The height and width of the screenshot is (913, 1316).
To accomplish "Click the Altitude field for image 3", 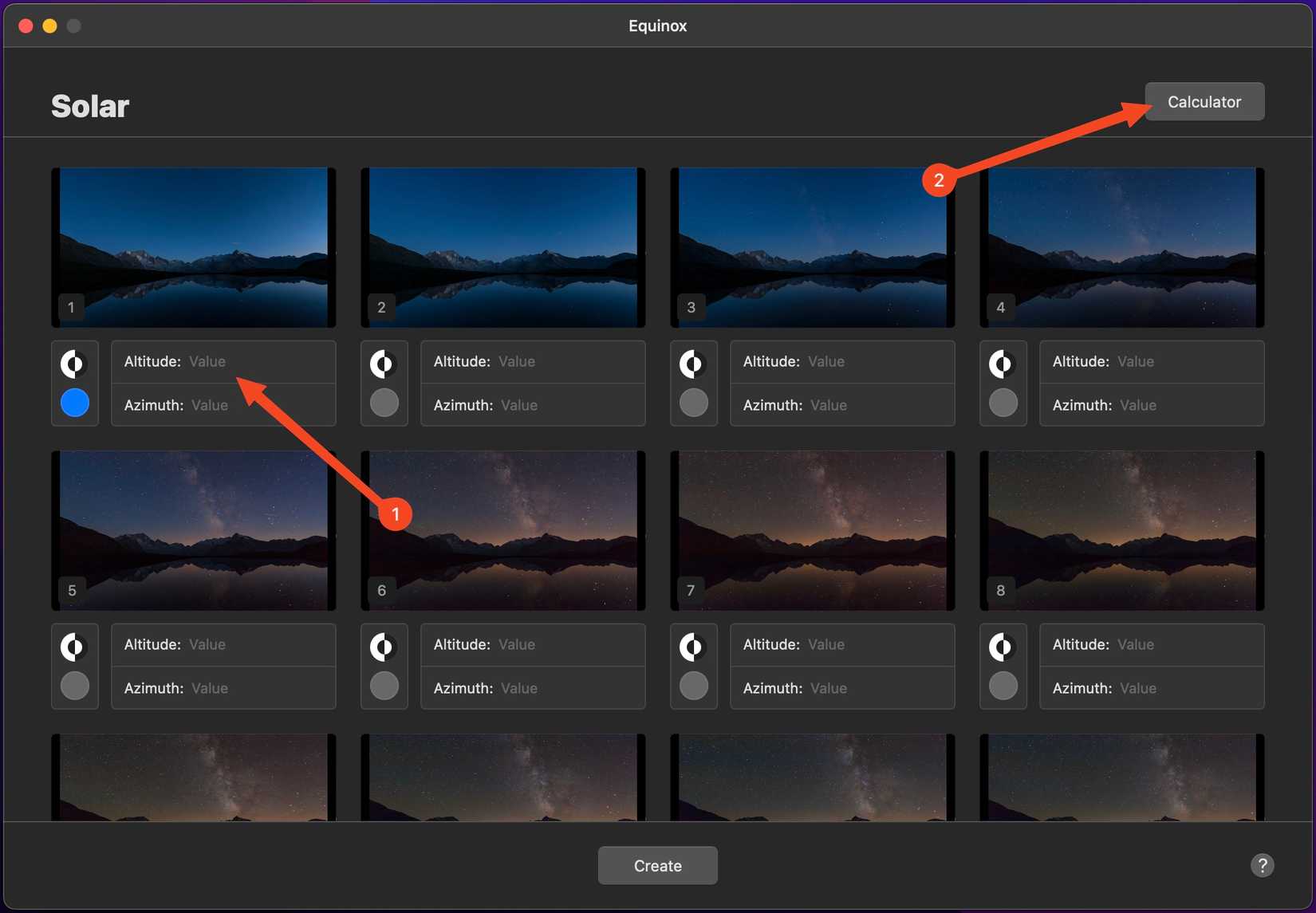I will [x=842, y=362].
